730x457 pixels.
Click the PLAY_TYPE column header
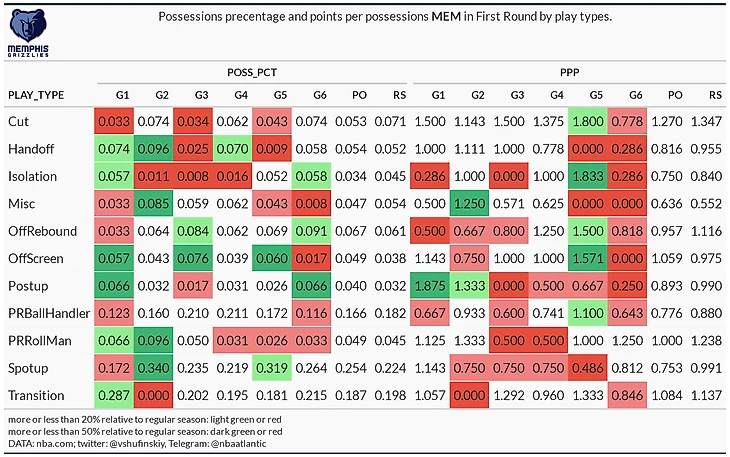click(x=36, y=95)
